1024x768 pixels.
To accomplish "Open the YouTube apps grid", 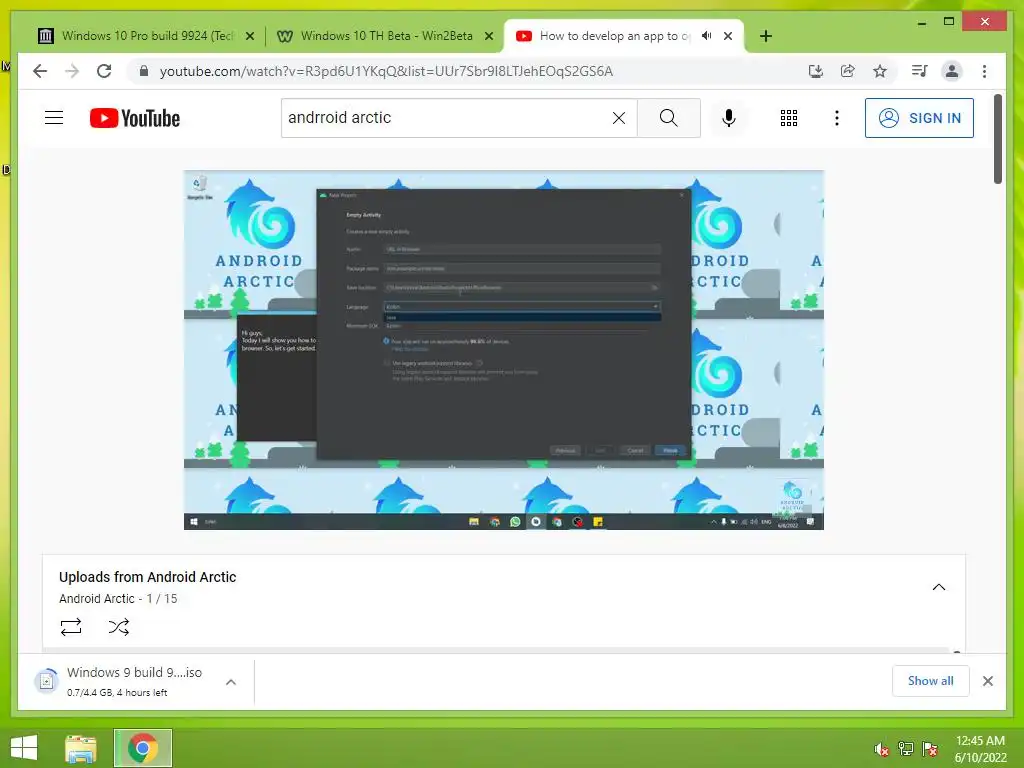I will (788, 118).
